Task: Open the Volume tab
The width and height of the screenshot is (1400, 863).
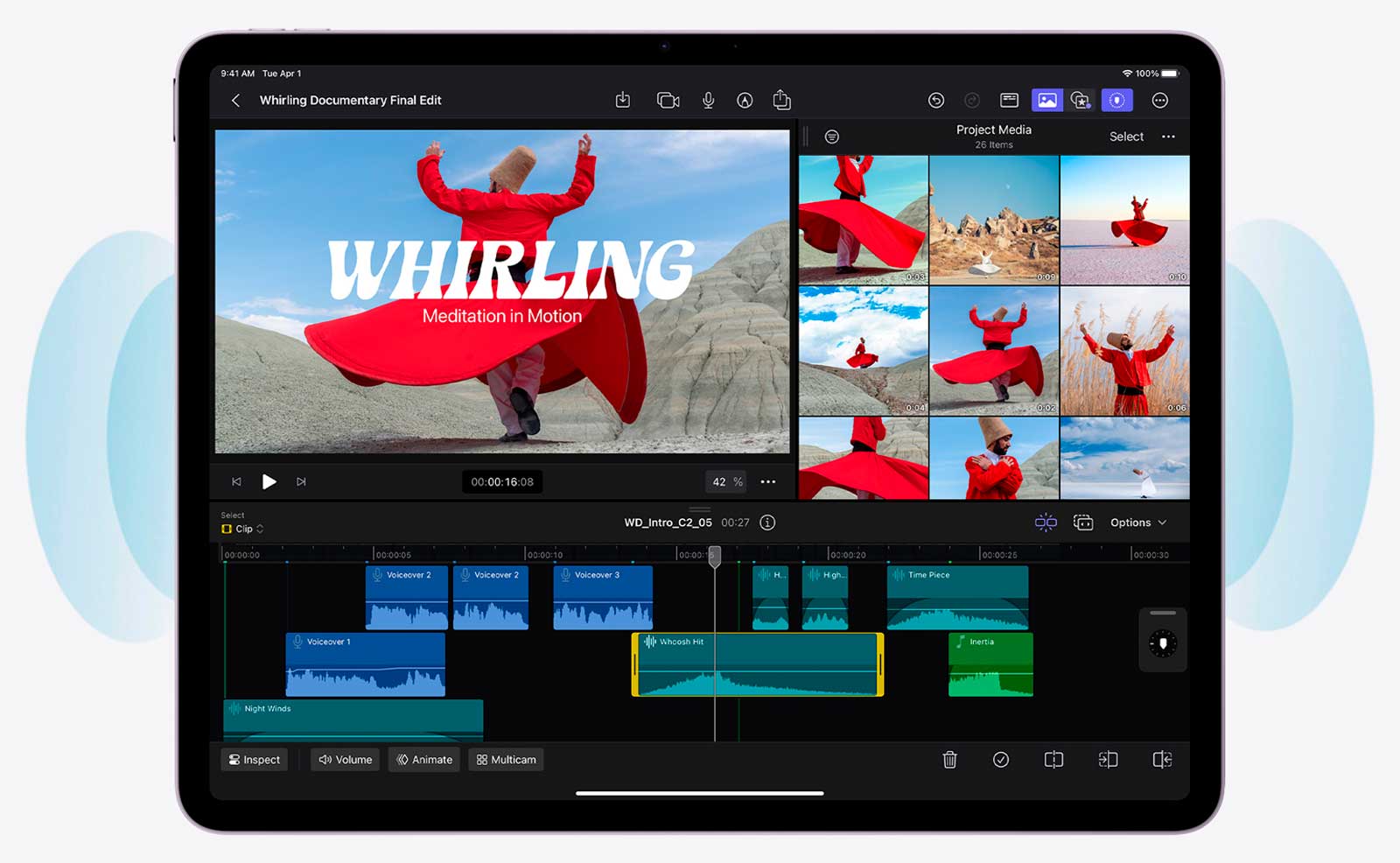Action: (x=345, y=760)
